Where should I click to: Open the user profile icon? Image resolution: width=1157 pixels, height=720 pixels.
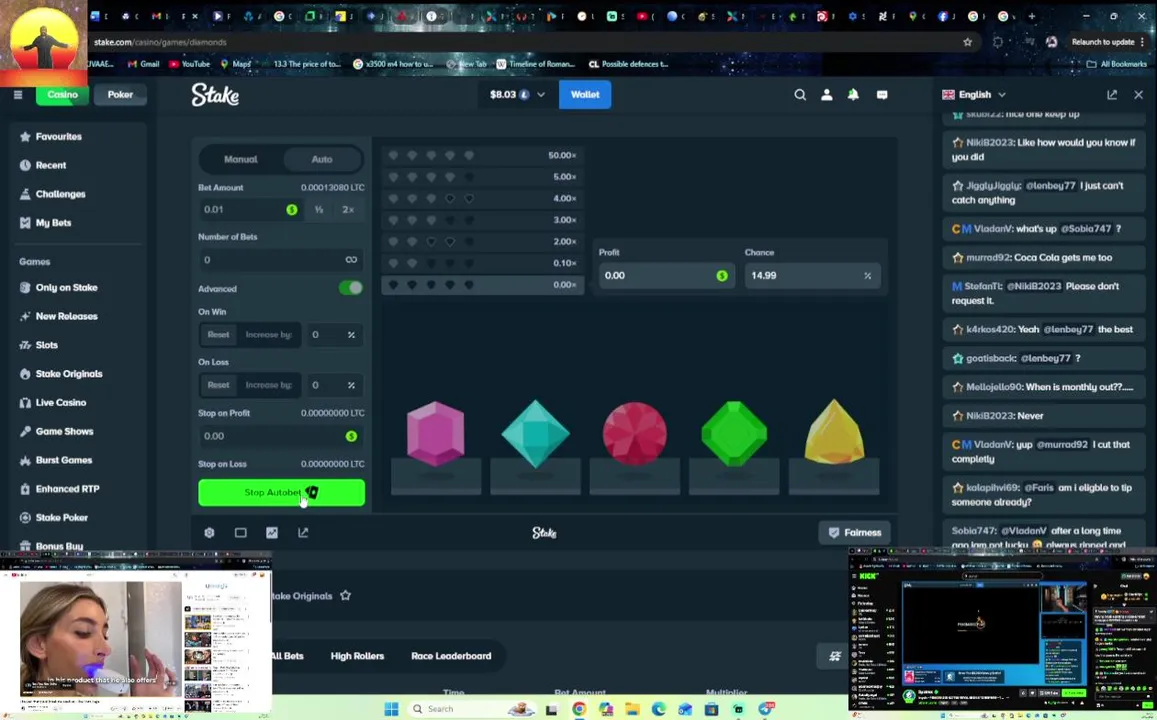click(x=826, y=94)
